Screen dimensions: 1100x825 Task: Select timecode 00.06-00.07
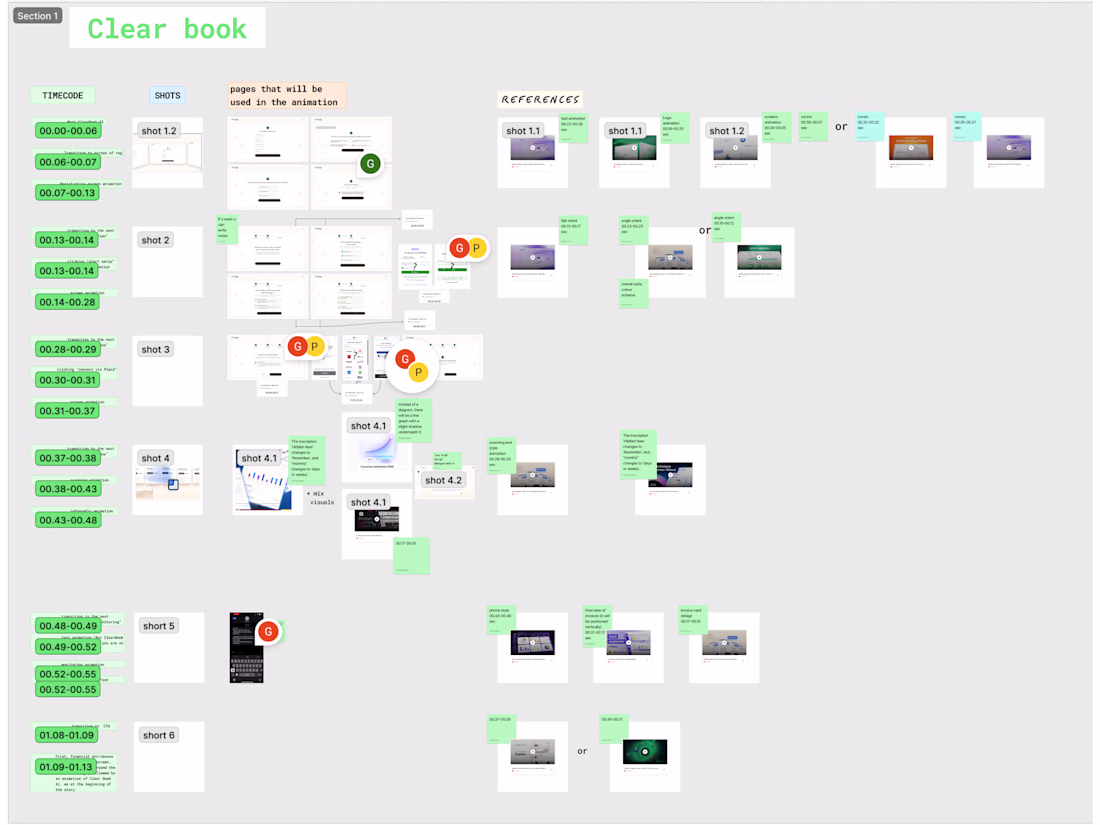pos(68,162)
